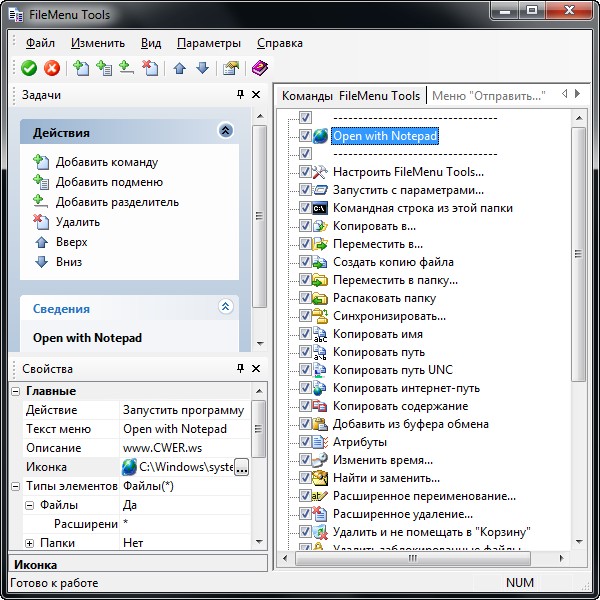Screen dimensions: 600x600
Task: Click the icon path browse ellipsis button
Action: (x=241, y=467)
